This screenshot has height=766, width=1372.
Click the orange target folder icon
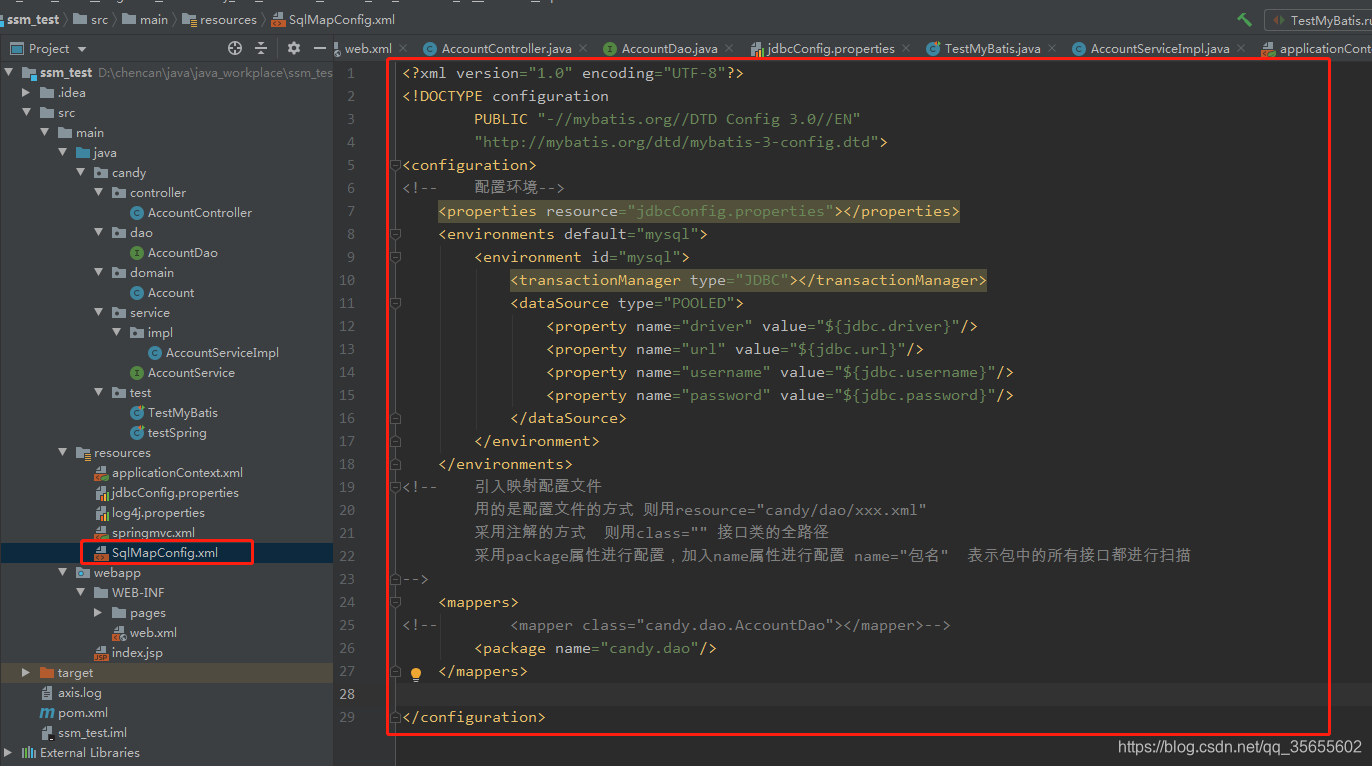click(x=47, y=673)
